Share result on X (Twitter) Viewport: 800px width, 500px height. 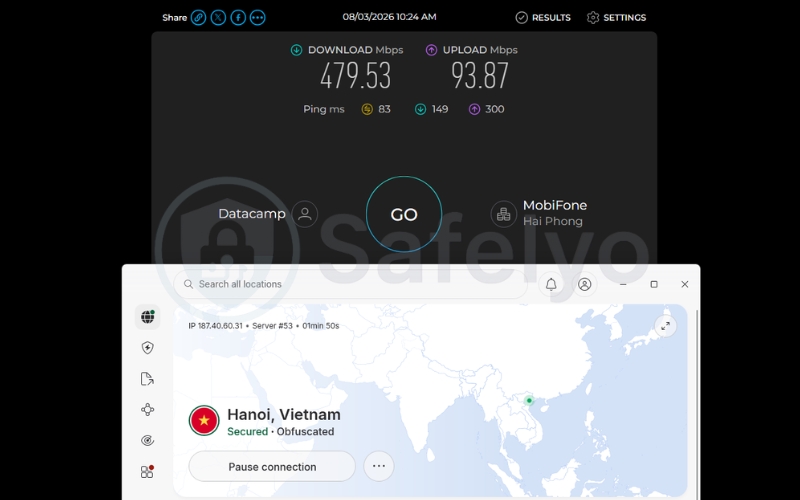click(x=218, y=17)
